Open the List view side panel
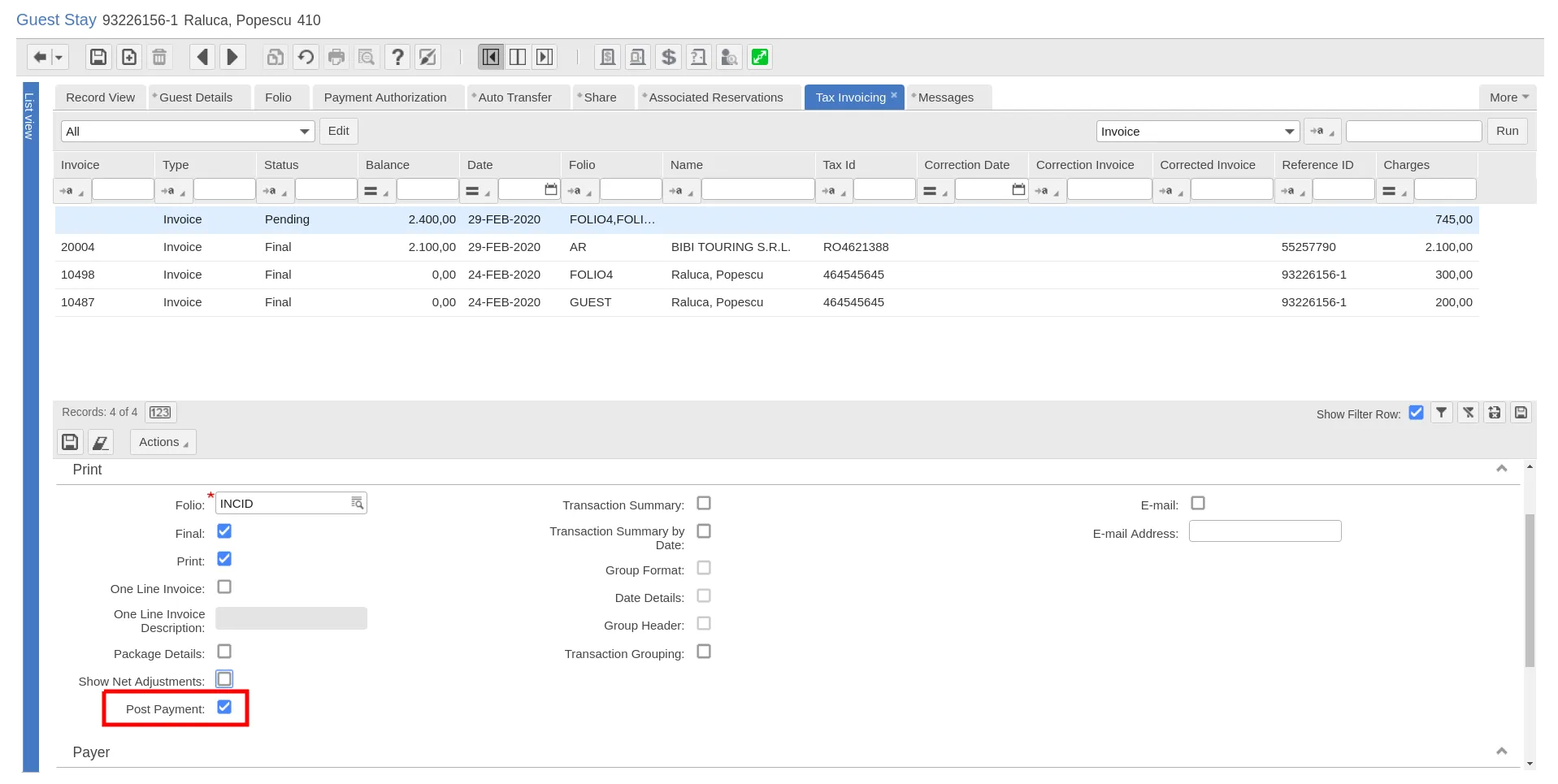The height and width of the screenshot is (784, 1558). [x=30, y=427]
